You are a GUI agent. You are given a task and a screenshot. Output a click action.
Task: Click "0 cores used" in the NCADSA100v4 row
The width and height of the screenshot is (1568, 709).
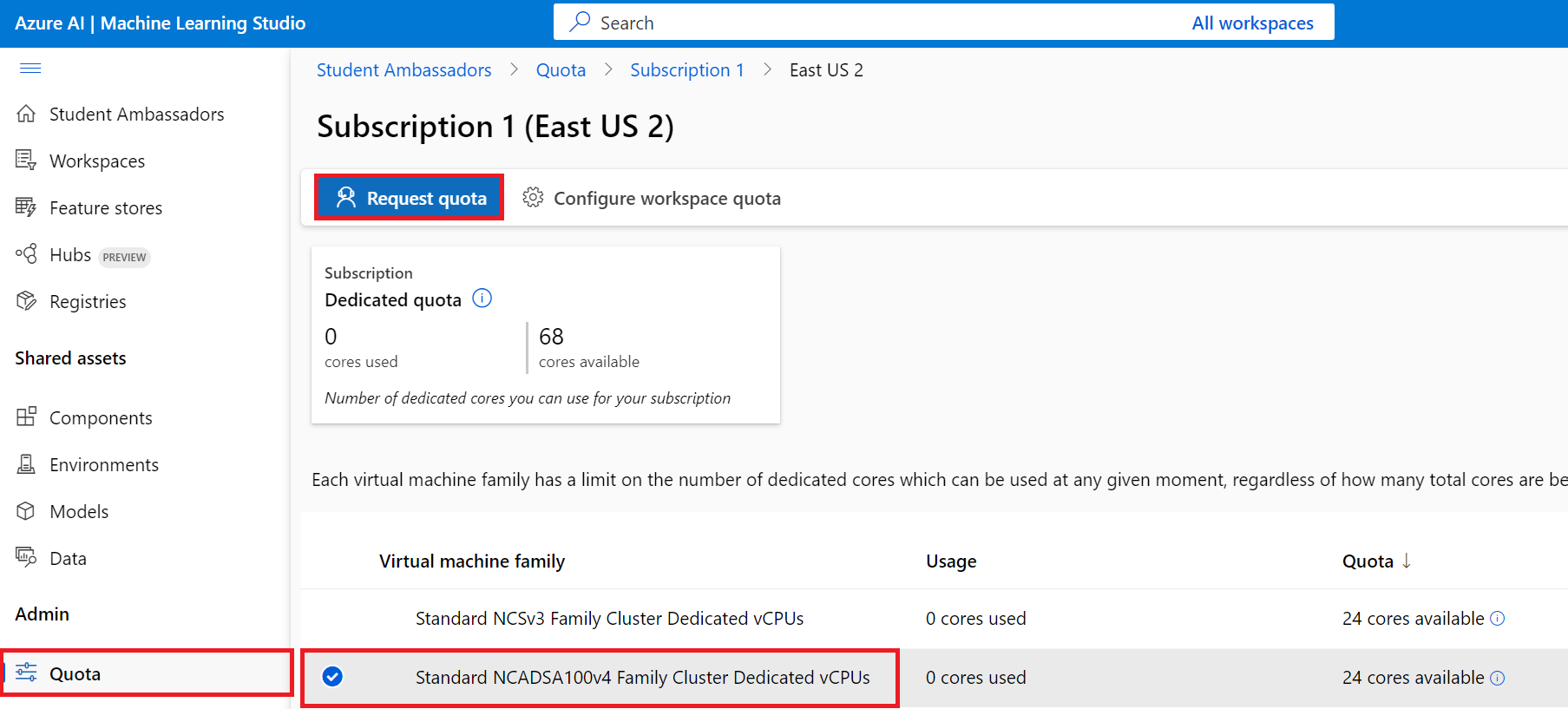click(975, 677)
